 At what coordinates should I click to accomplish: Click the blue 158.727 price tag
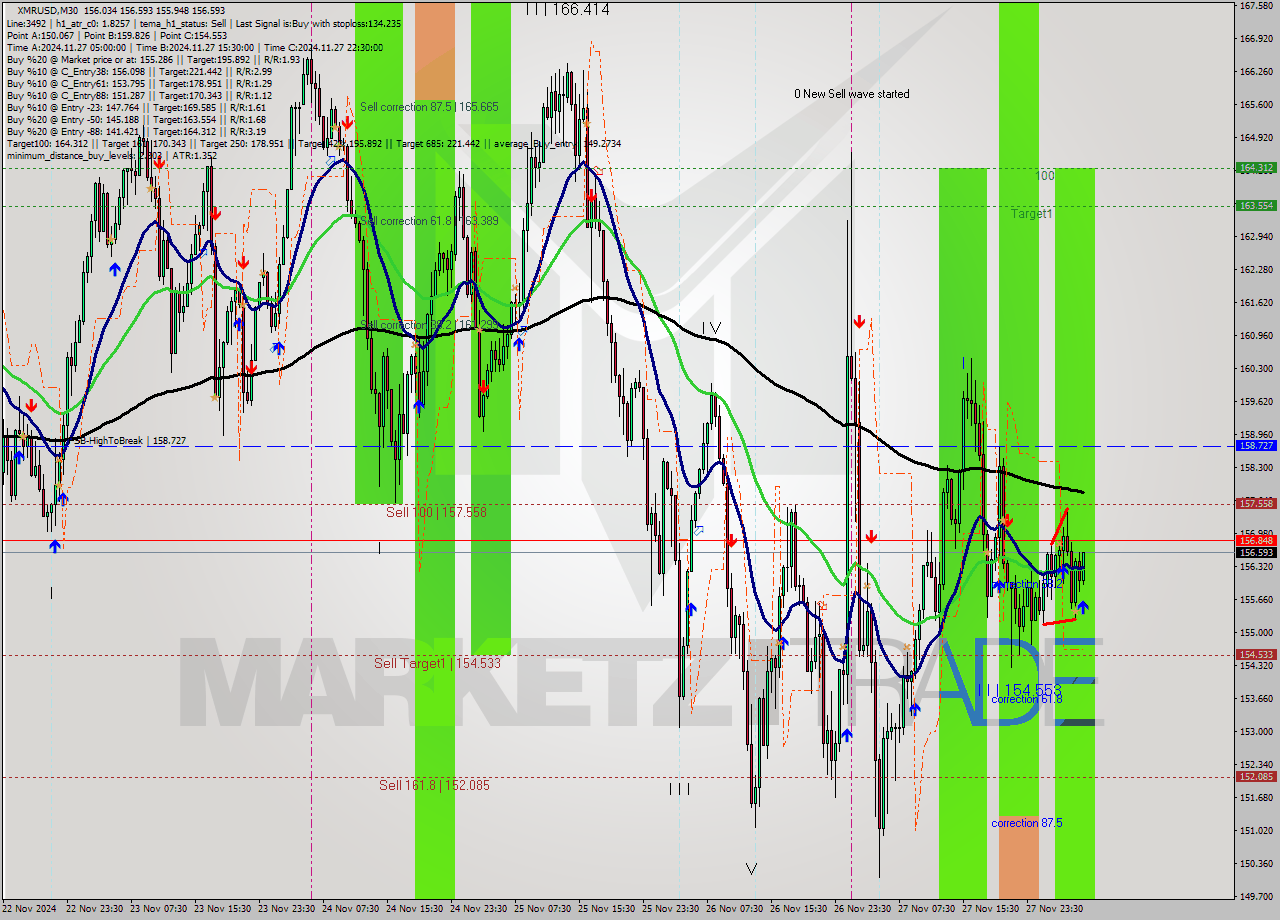click(1256, 445)
